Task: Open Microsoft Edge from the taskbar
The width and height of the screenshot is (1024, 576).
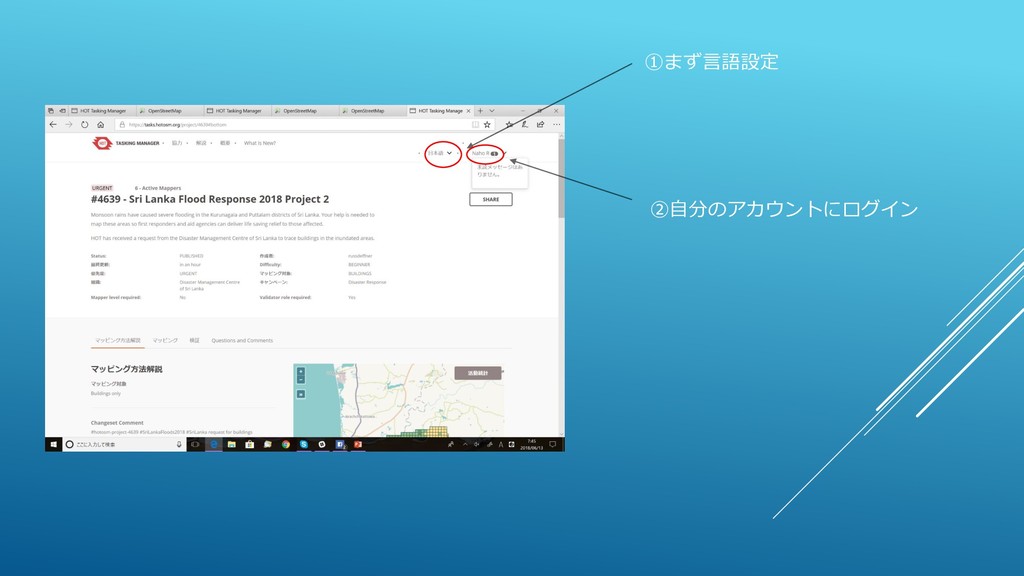Action: click(214, 444)
